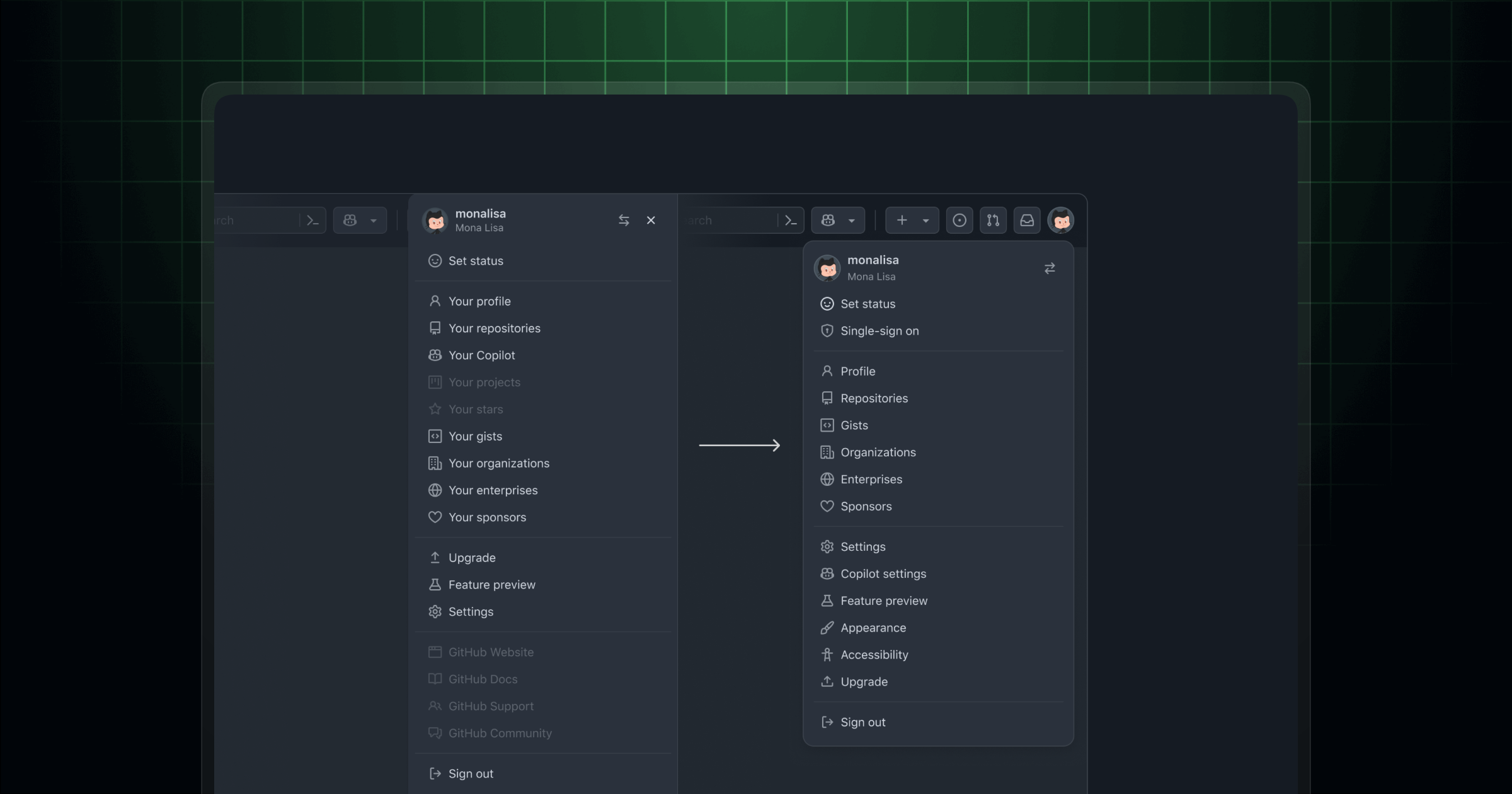Close the left user panel with X
1512x794 pixels.
pos(651,221)
